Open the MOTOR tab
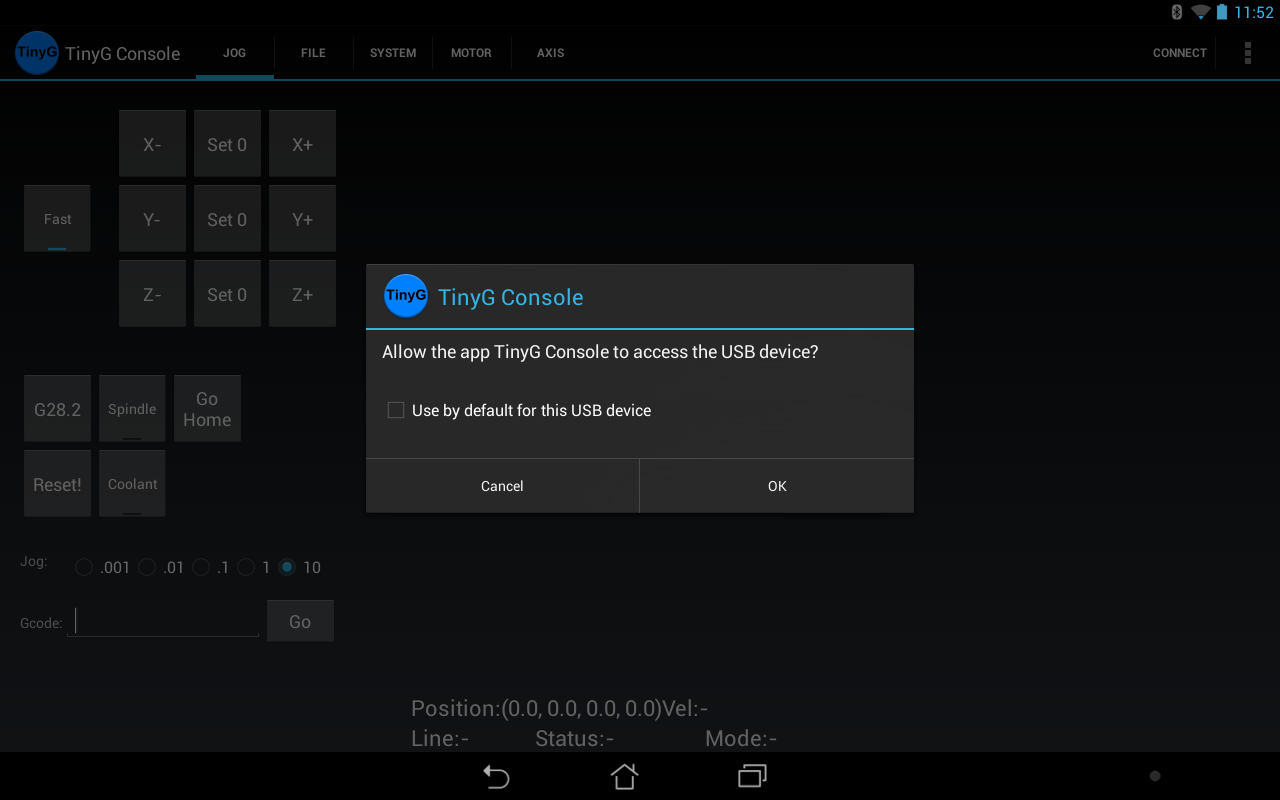The width and height of the screenshot is (1280, 800). 471,53
